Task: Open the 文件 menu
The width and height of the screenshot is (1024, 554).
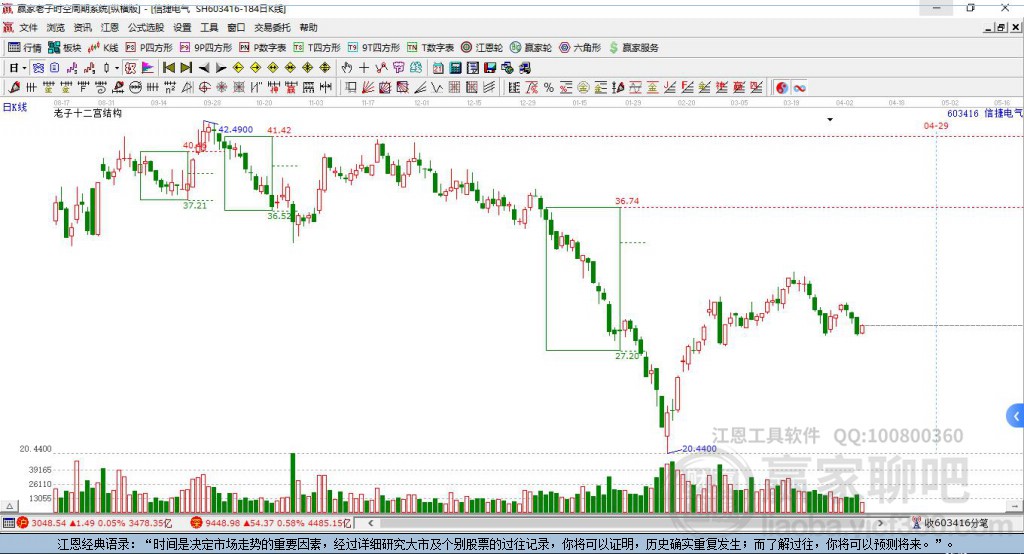Action: click(28, 27)
